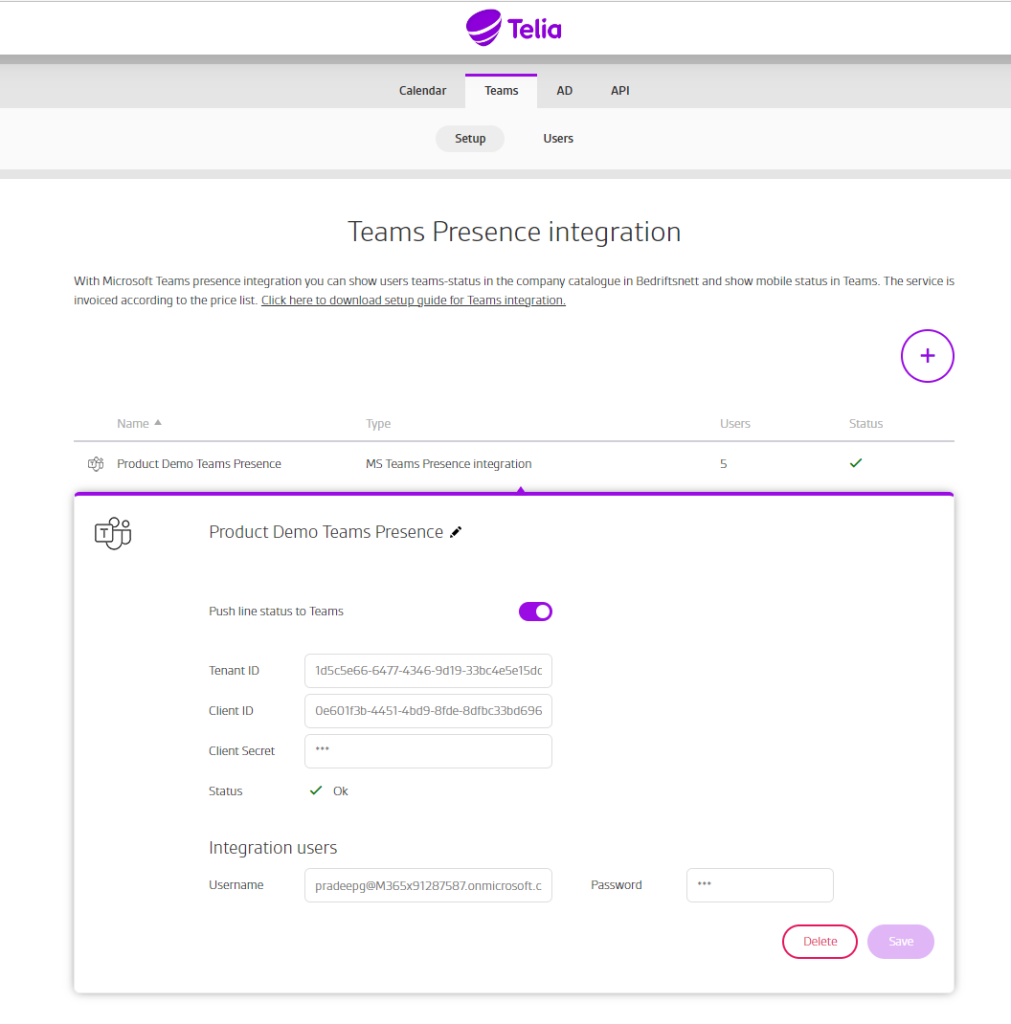Click the Save button

[900, 941]
